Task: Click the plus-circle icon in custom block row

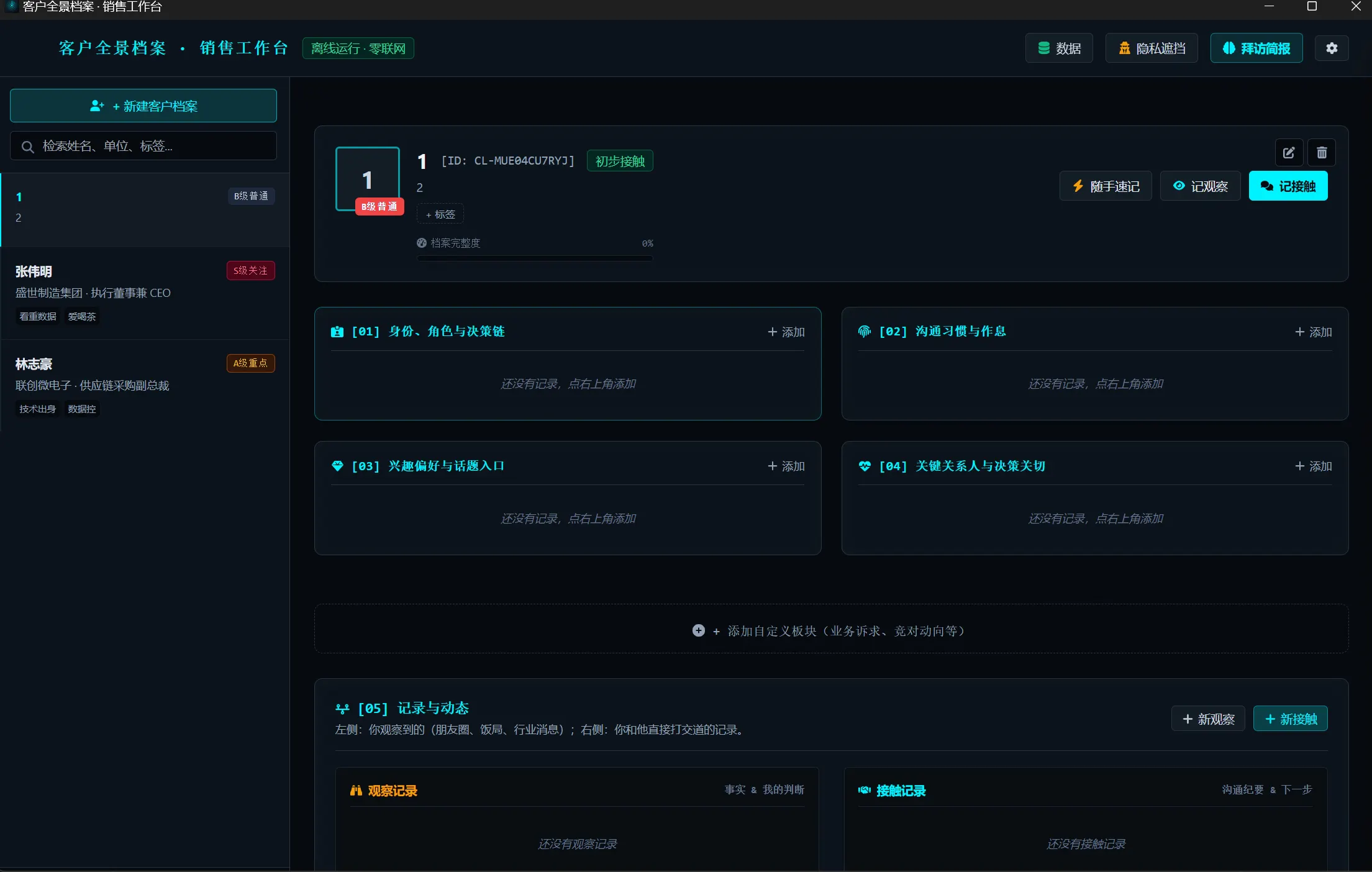Action: tap(699, 630)
